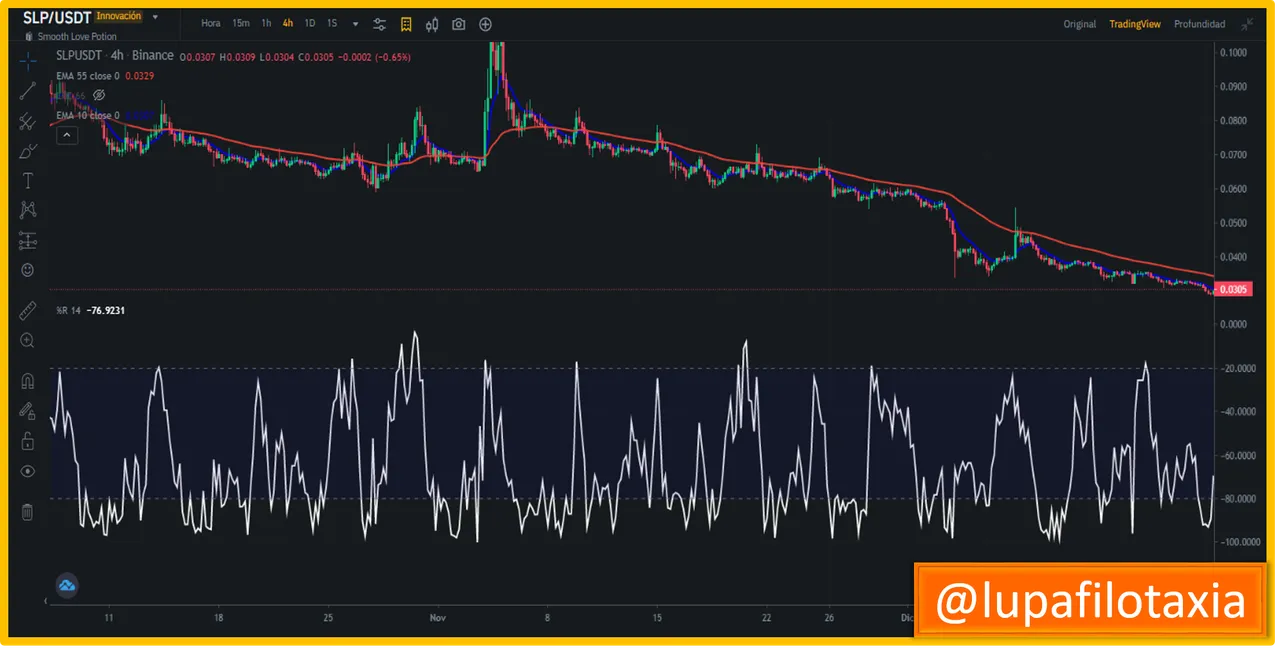Screen dimensions: 1280x664
Task: Select the brush drawing tool
Action: click(x=28, y=152)
